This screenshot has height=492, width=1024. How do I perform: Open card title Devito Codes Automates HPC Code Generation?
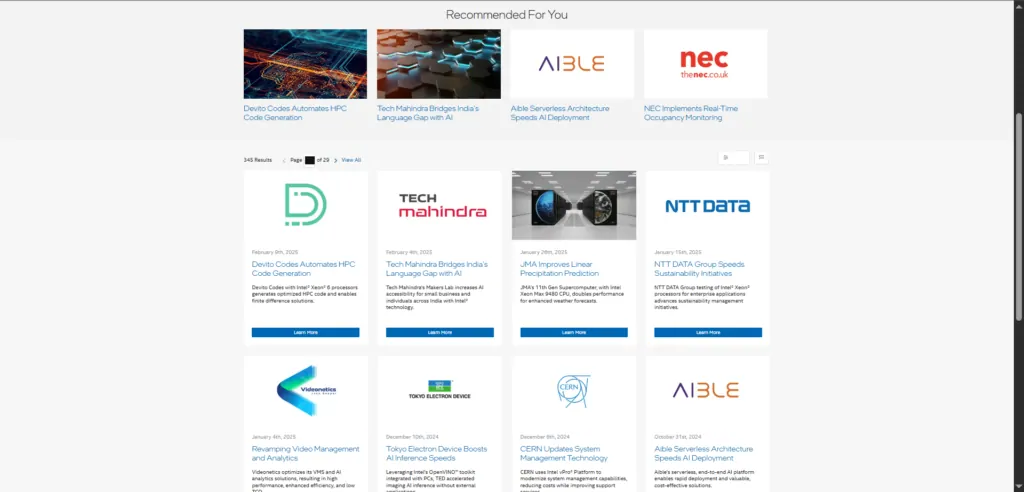[304, 269]
